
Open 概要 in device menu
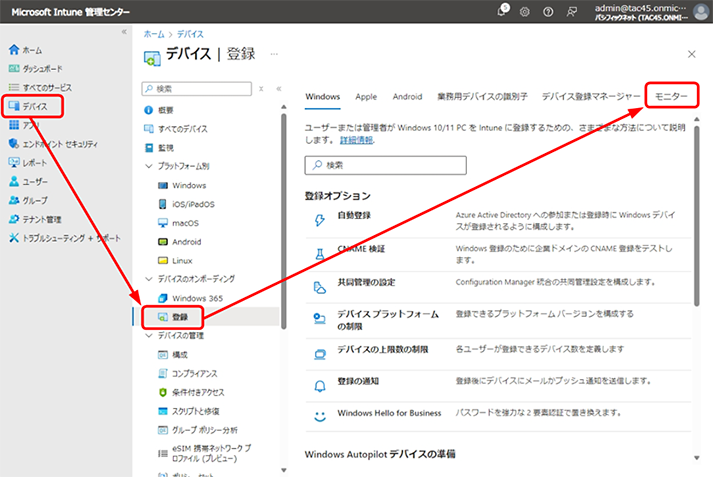pyautogui.click(x=159, y=110)
